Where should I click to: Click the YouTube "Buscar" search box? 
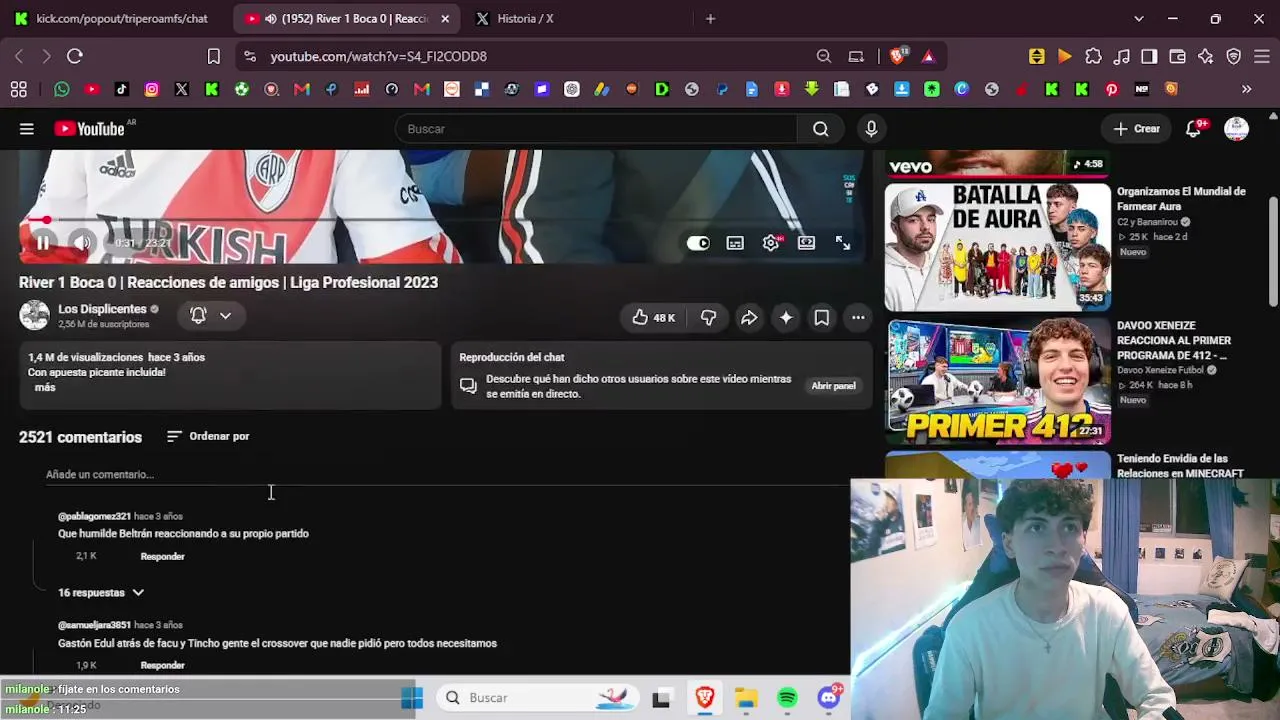pyautogui.click(x=596, y=129)
